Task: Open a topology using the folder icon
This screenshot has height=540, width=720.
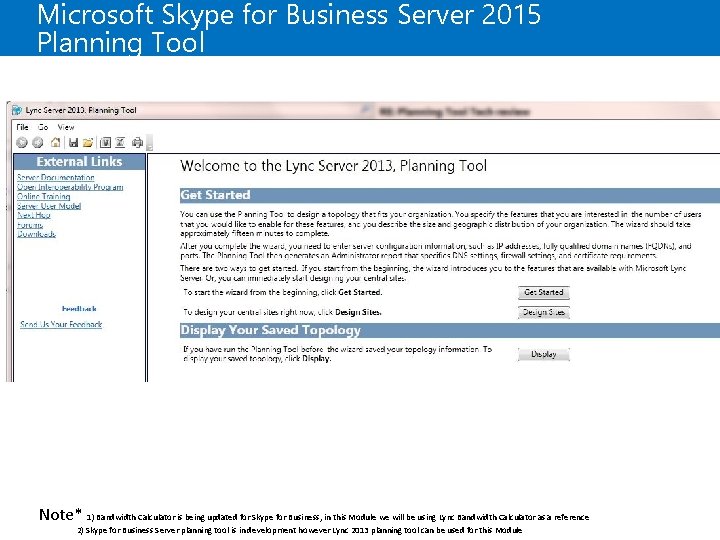Action: click(x=88, y=143)
